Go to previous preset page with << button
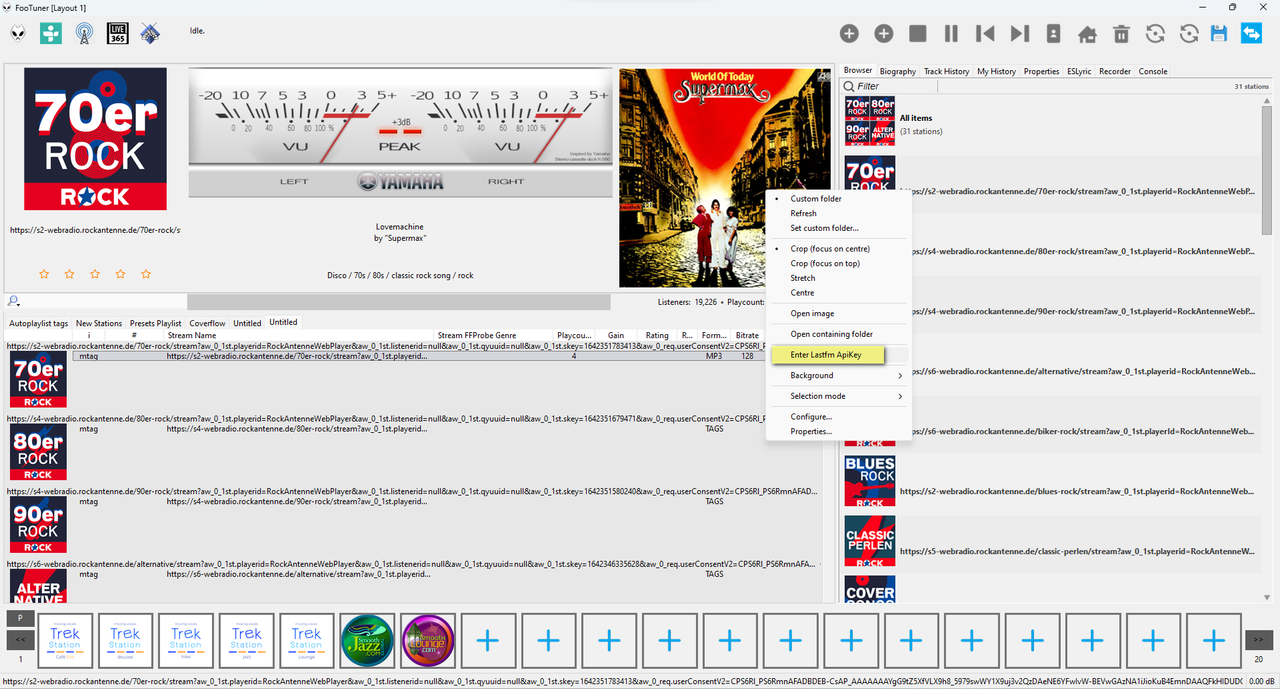1280x689 pixels. (20, 640)
